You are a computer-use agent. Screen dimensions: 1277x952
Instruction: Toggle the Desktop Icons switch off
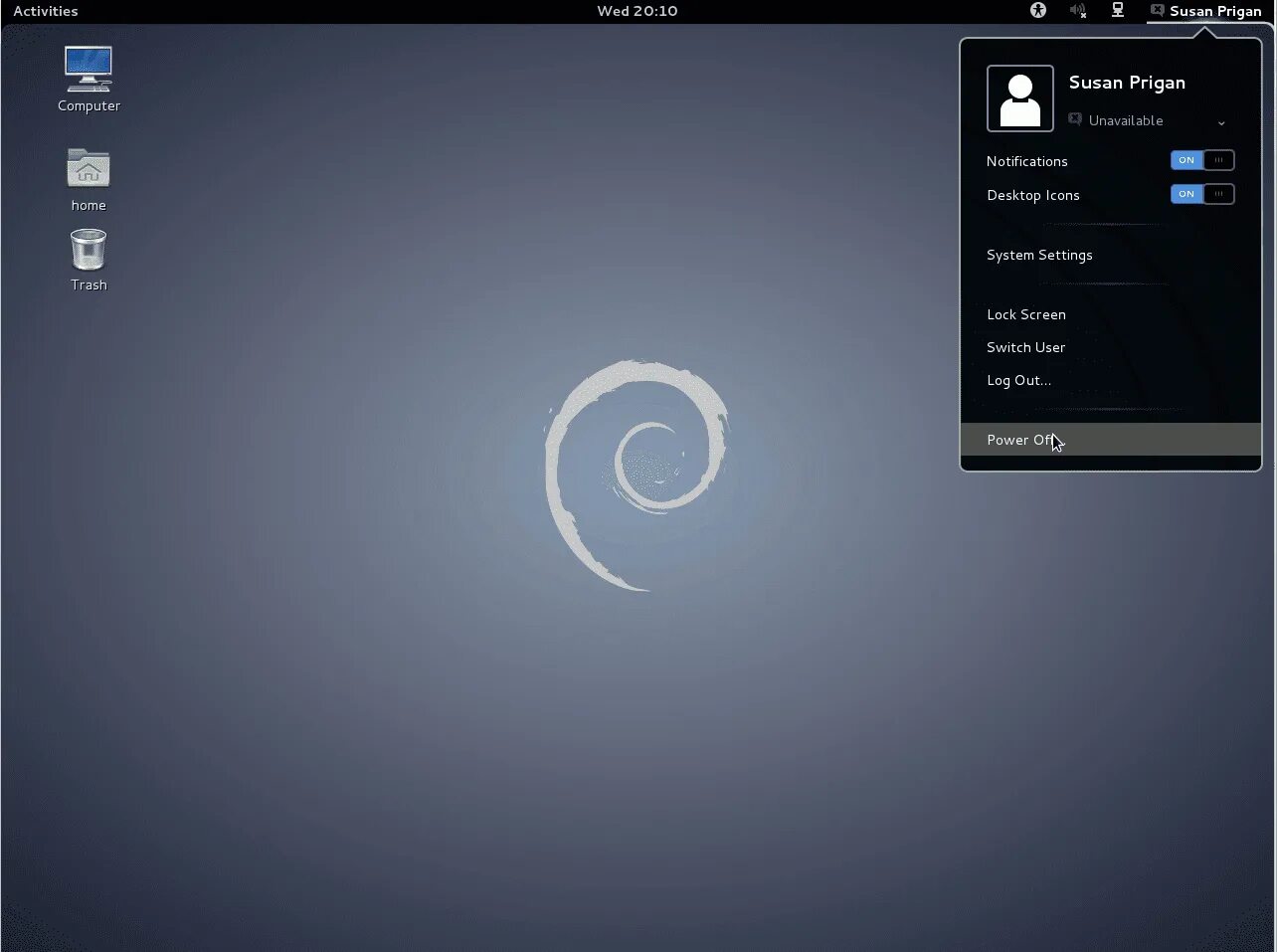coord(1202,194)
